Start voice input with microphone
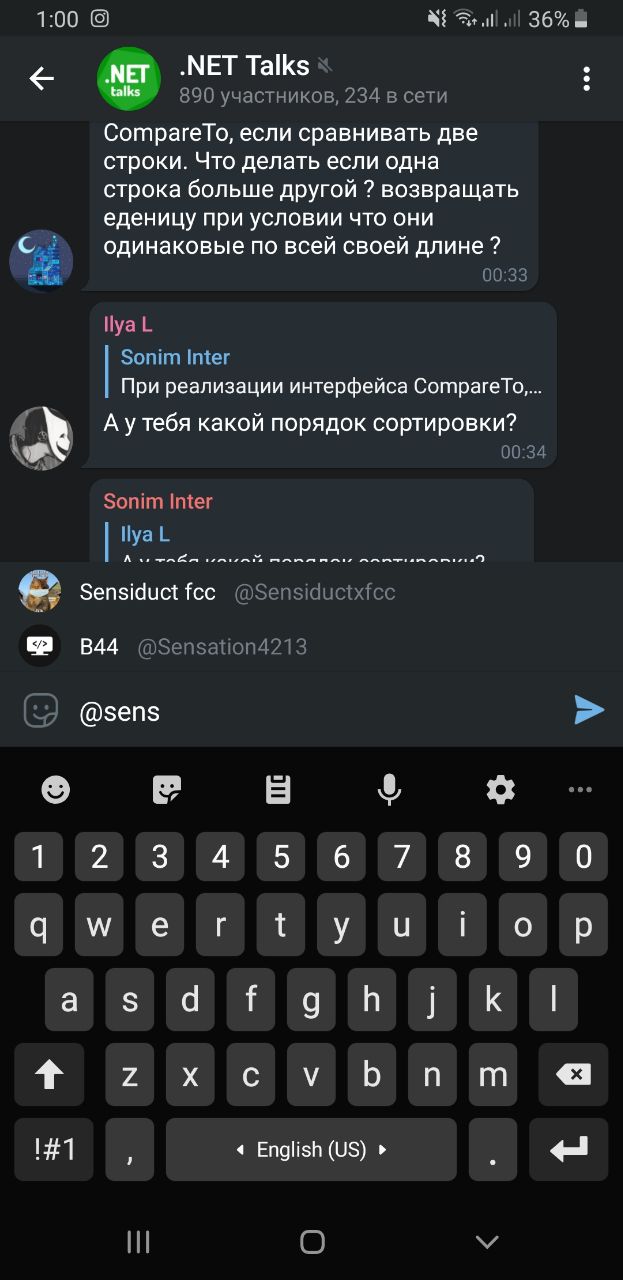 (x=389, y=790)
